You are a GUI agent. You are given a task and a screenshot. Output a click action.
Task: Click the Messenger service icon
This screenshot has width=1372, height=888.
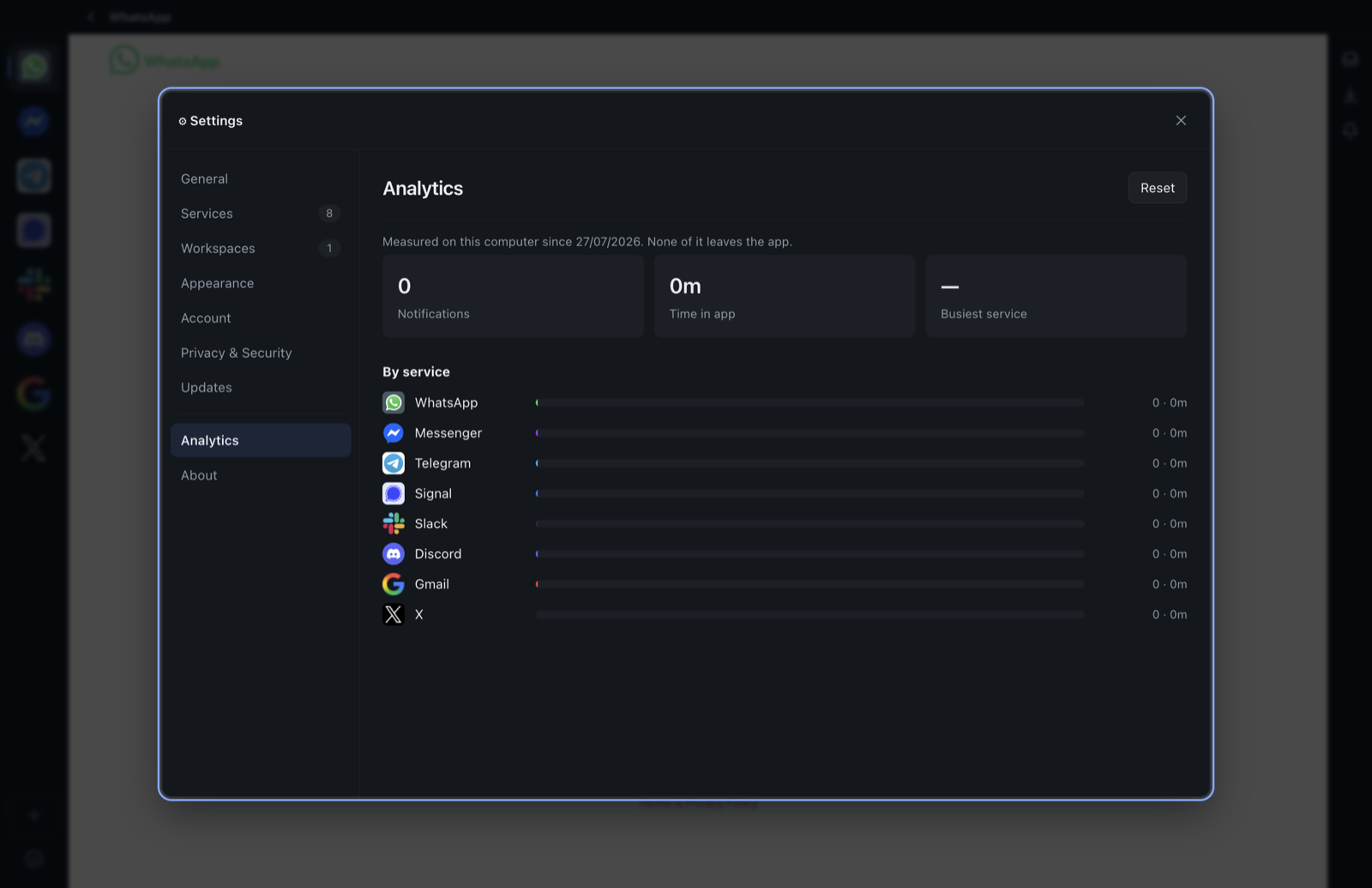tap(394, 433)
